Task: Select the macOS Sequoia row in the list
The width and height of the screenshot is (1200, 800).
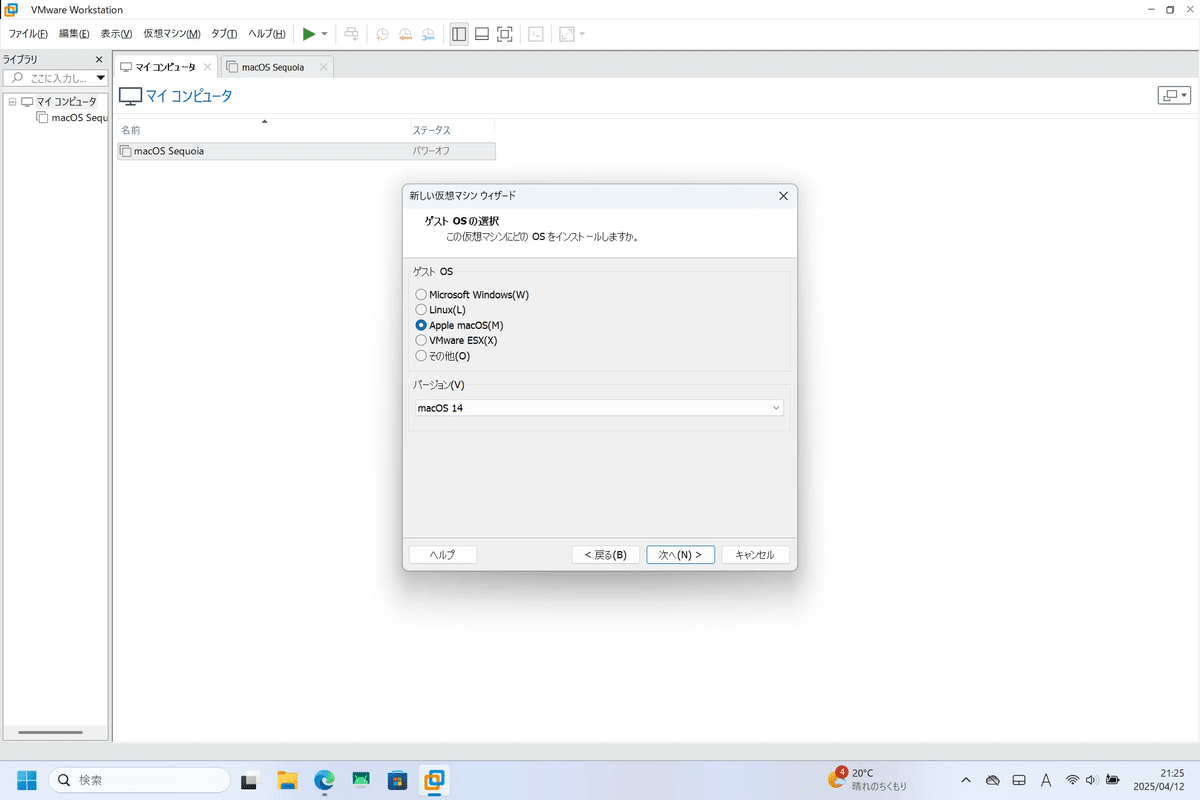Action: coord(200,150)
